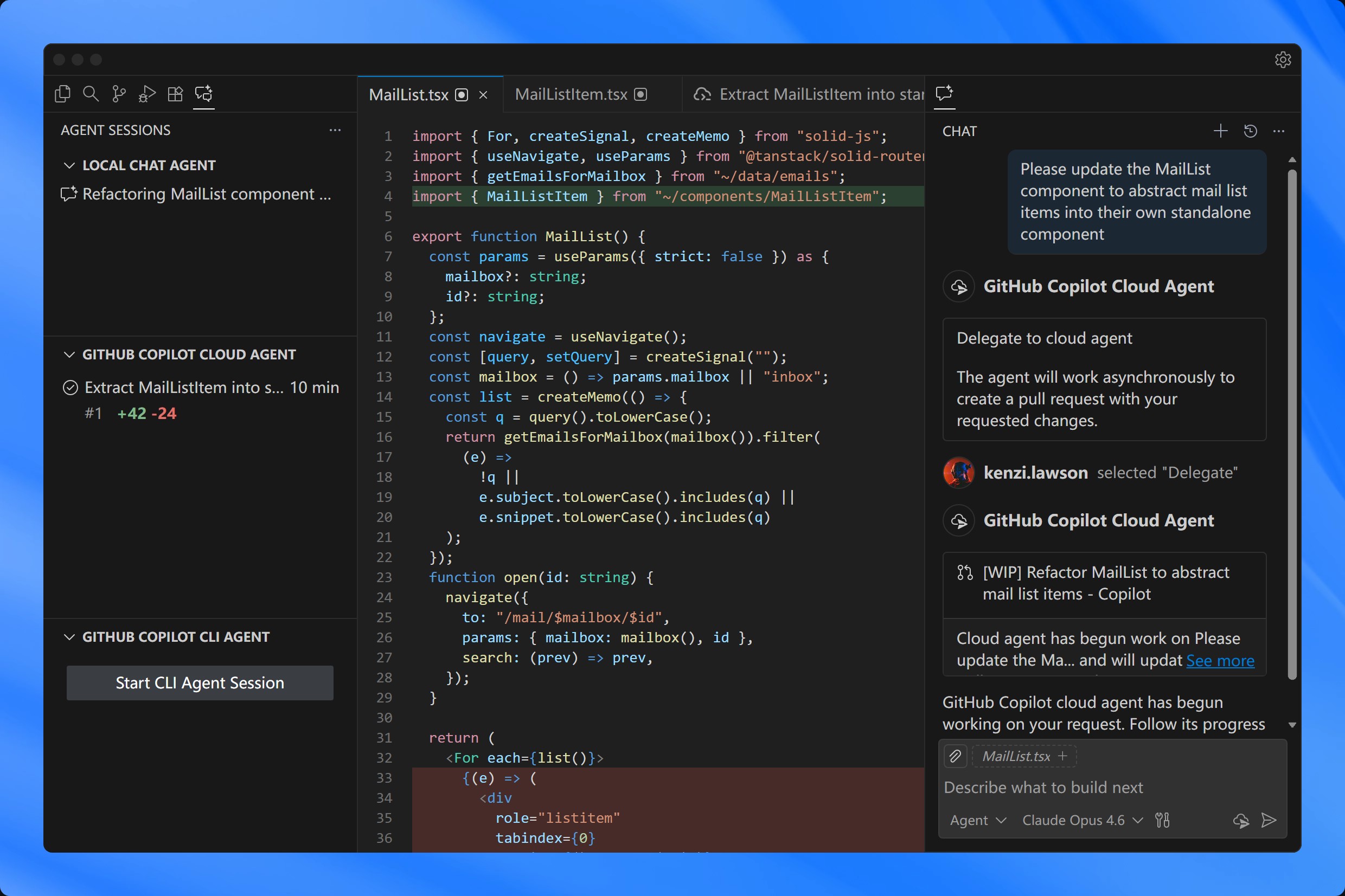Viewport: 1345px width, 896px height.
Task: Open the Extensions view icon
Action: click(x=176, y=94)
